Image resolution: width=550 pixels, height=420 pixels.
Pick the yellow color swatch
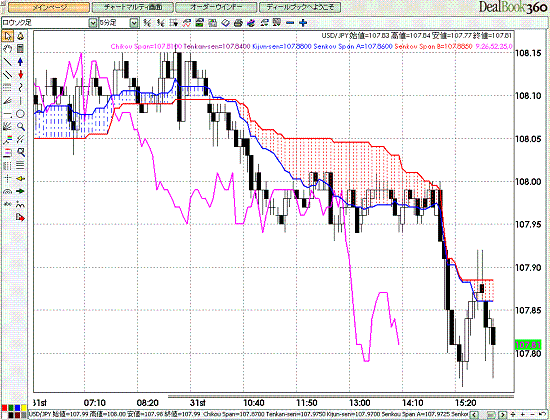(24, 408)
